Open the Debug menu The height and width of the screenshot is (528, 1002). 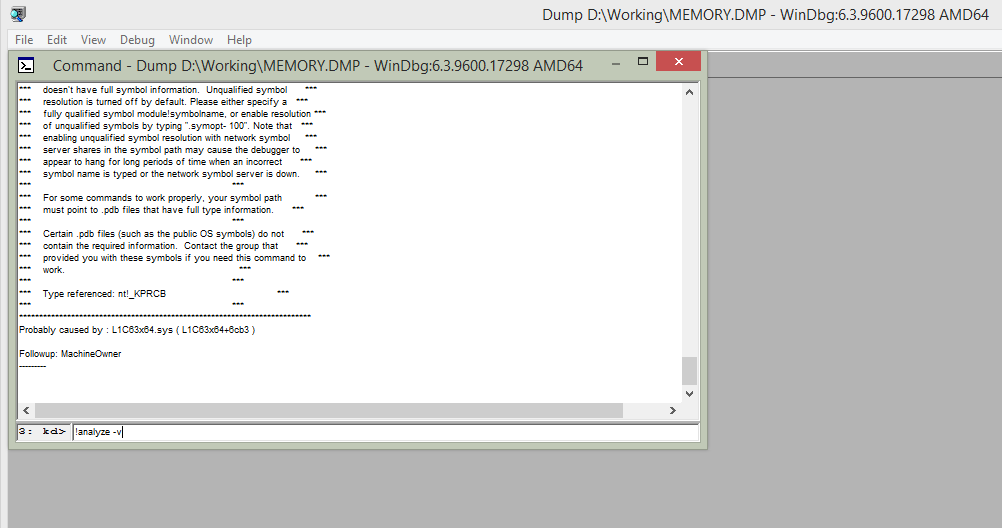pos(137,40)
